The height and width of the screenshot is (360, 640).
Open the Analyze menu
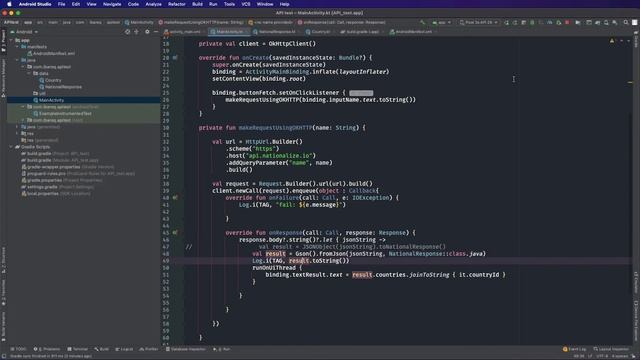coord(153,4)
